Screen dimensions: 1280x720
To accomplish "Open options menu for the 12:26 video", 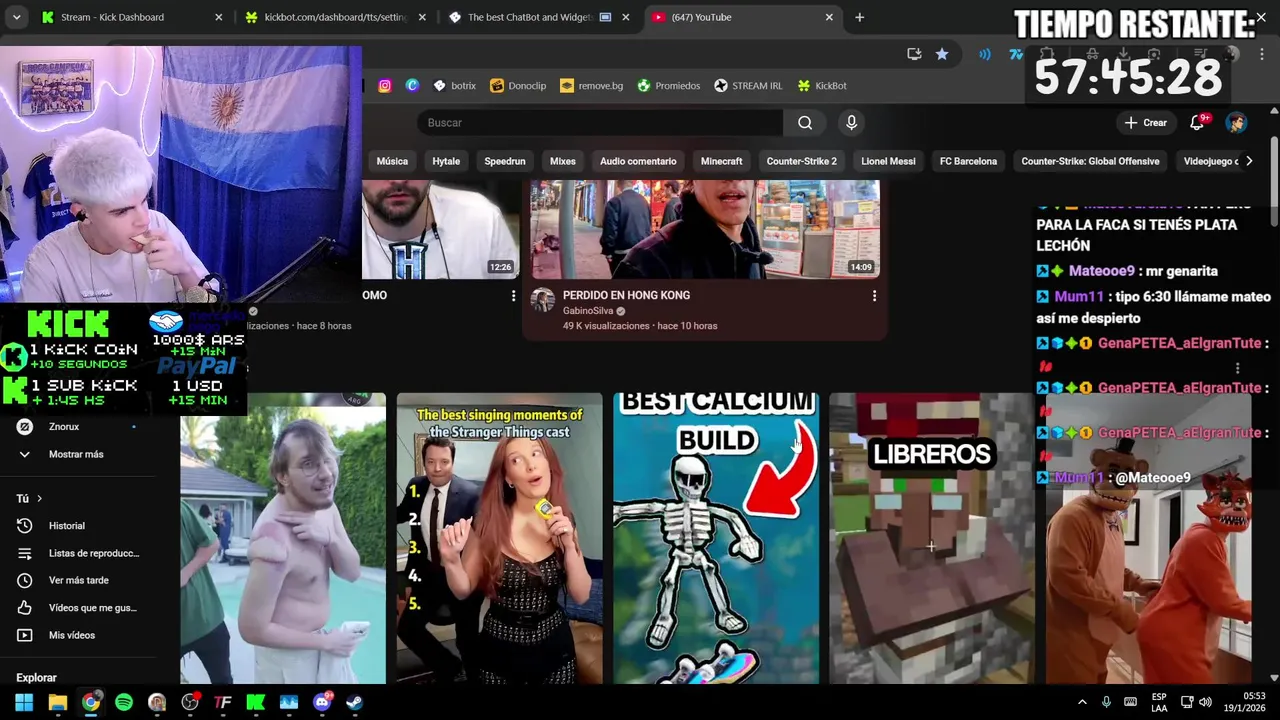I will tap(513, 296).
